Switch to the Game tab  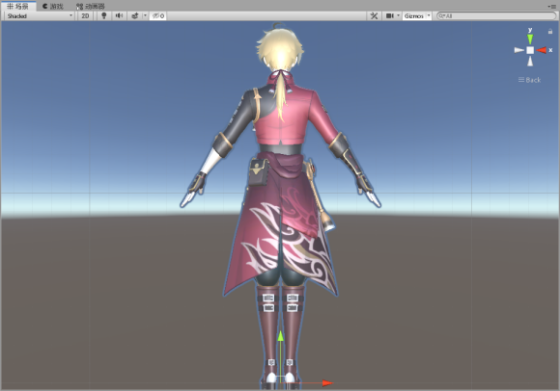(53, 6)
